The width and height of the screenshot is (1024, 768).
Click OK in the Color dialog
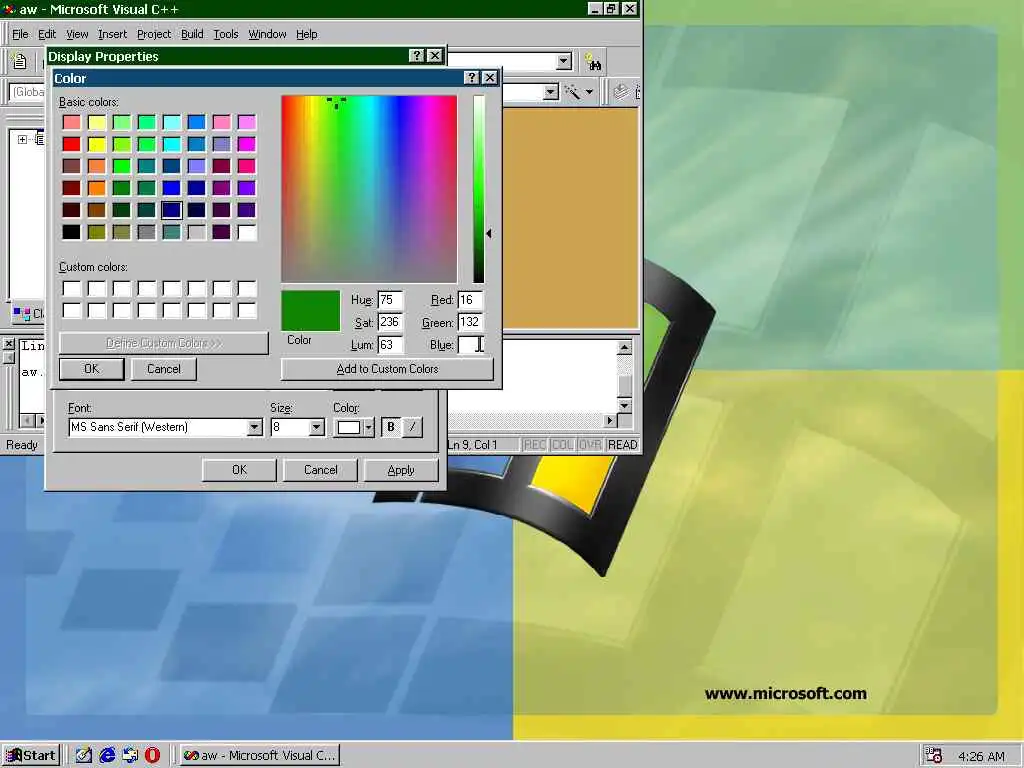tap(91, 369)
